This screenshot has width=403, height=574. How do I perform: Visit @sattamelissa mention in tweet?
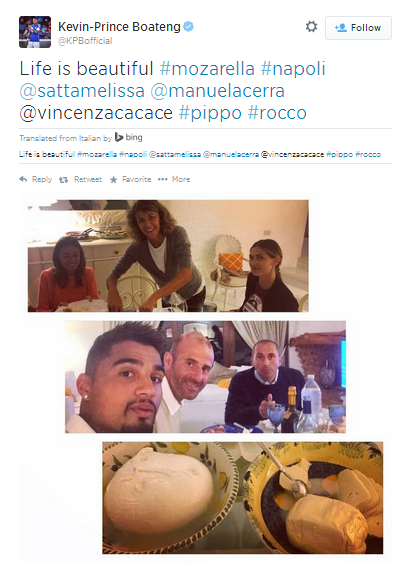coord(82,91)
